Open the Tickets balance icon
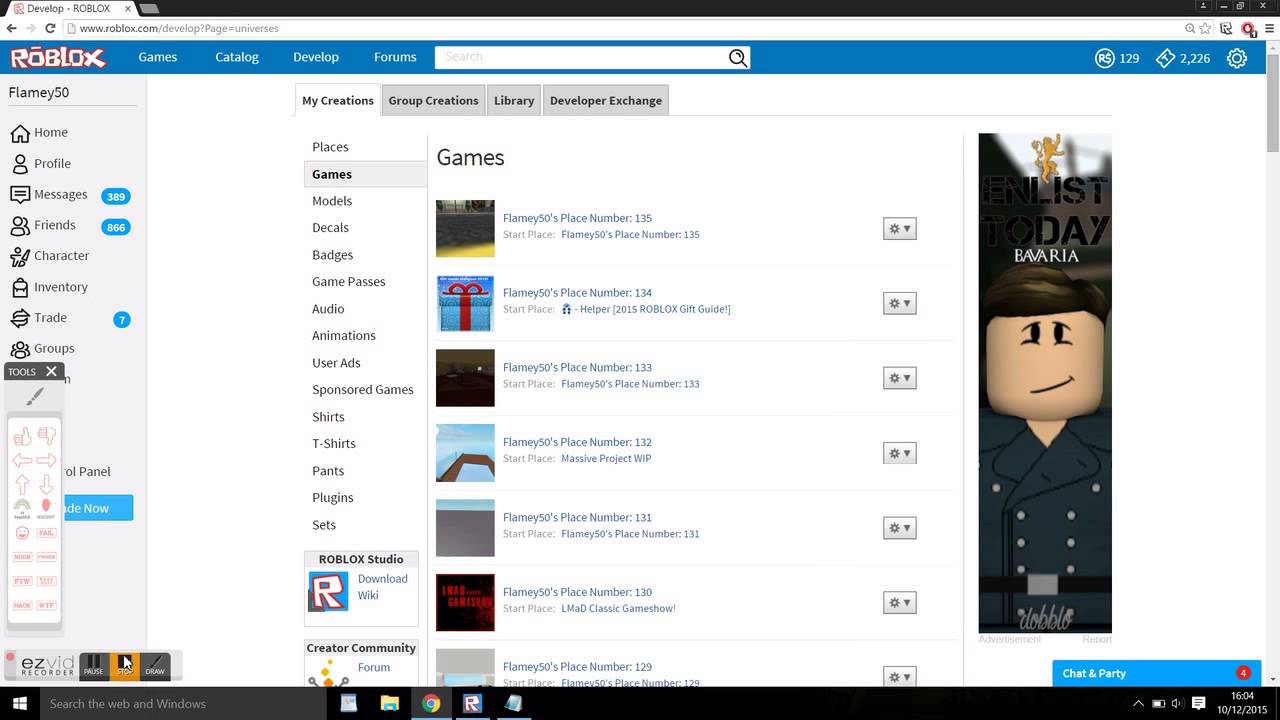The height and width of the screenshot is (720, 1280). [1165, 58]
